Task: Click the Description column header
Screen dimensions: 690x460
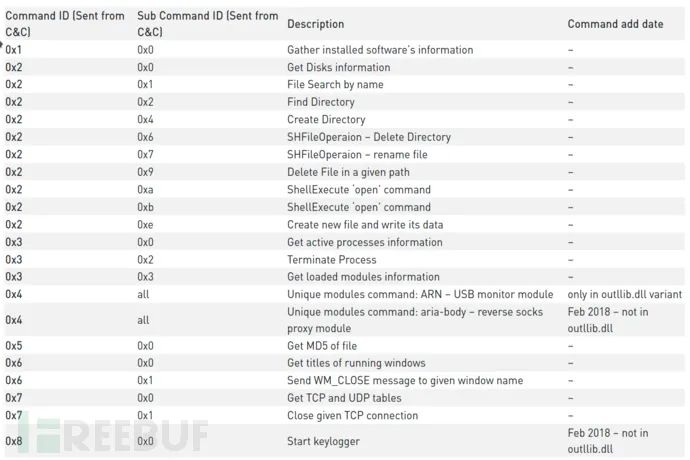Action: coord(316,24)
